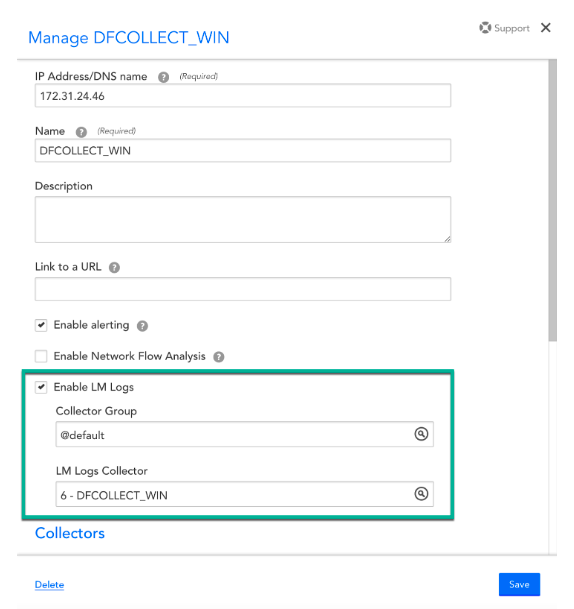
Task: Click the Collectors section heading
Action: coord(70,533)
